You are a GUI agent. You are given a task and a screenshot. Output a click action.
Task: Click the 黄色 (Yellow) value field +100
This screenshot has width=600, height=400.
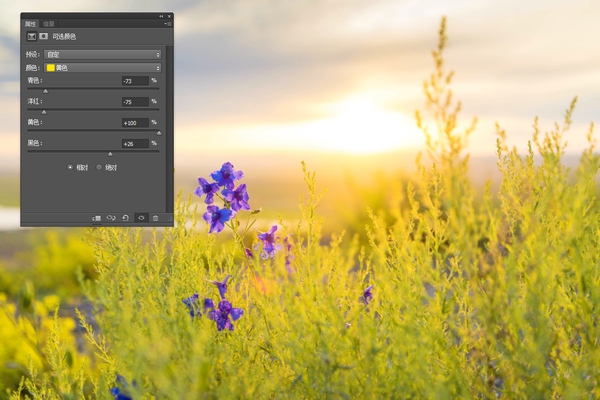pos(135,123)
